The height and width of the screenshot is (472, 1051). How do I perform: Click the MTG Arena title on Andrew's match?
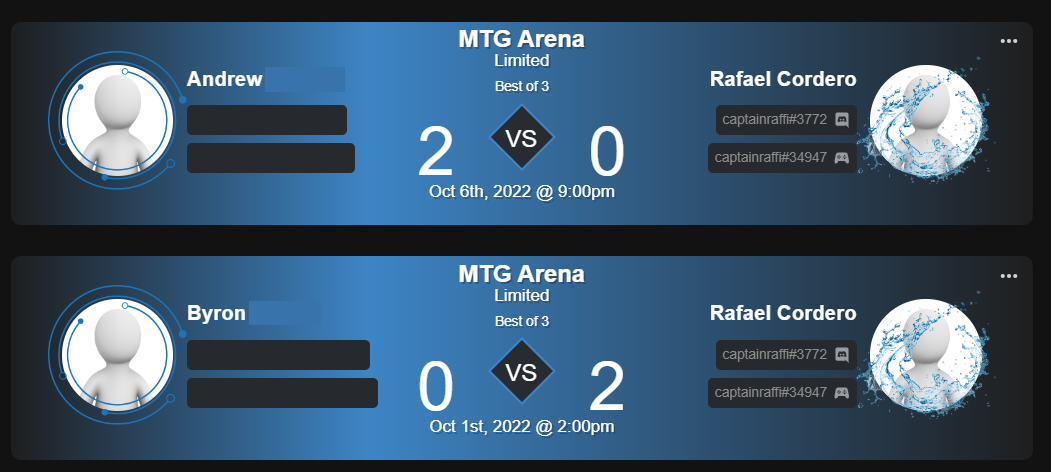point(521,39)
